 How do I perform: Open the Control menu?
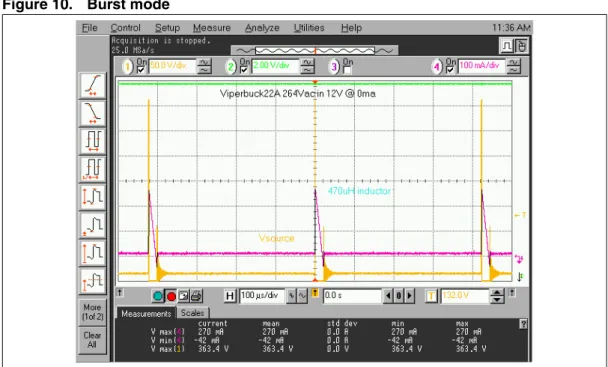[x=125, y=28]
